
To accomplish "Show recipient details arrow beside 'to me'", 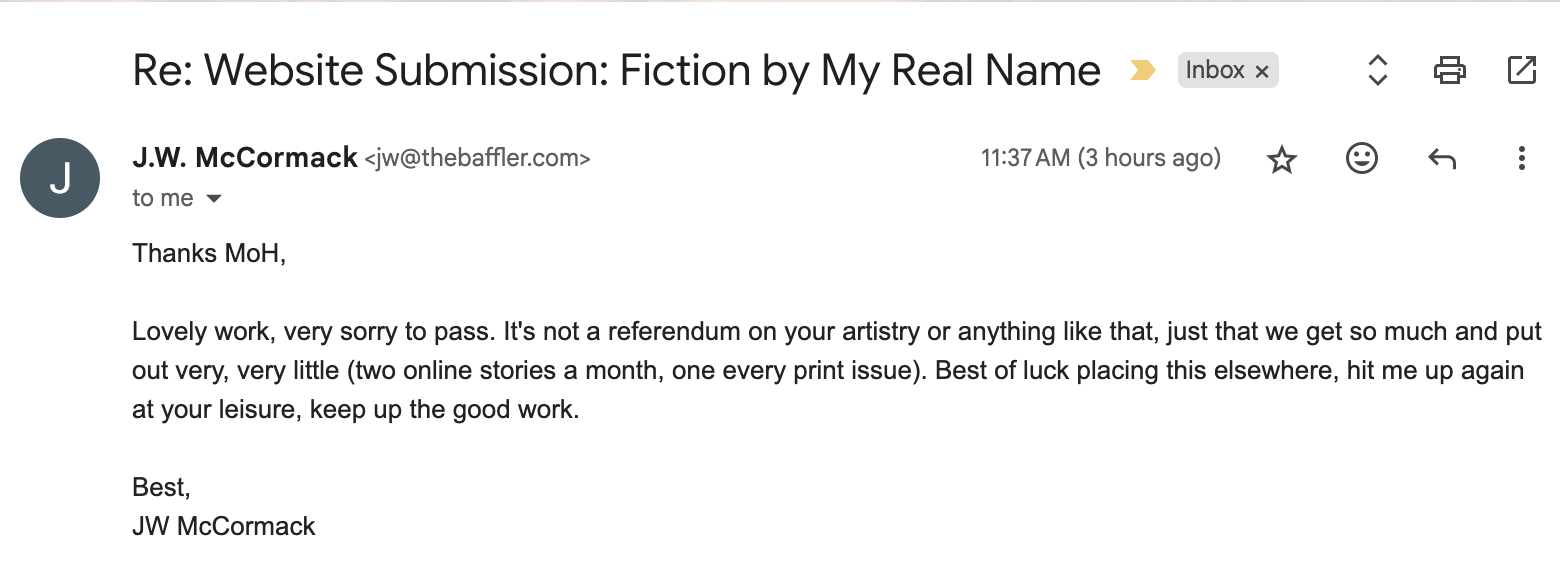I will click(x=213, y=199).
